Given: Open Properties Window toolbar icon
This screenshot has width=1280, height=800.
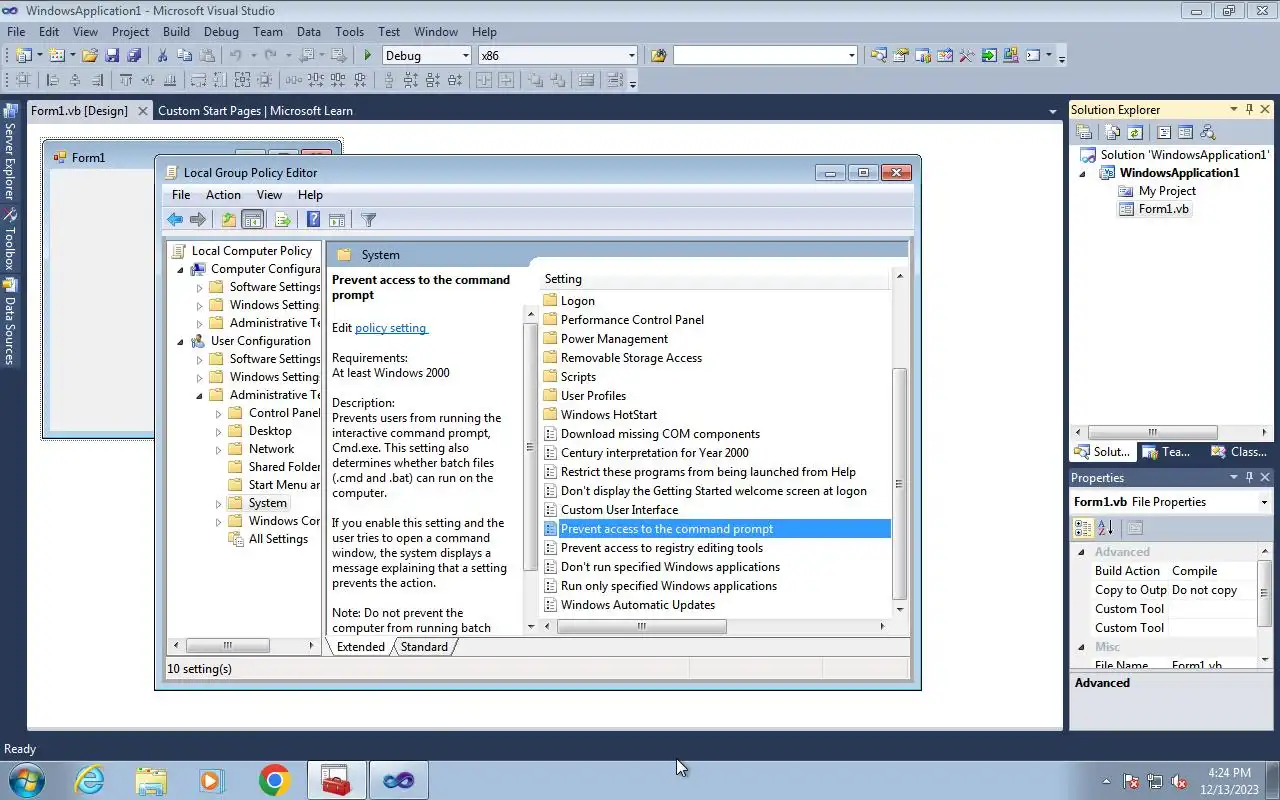Looking at the screenshot, I should point(901,56).
